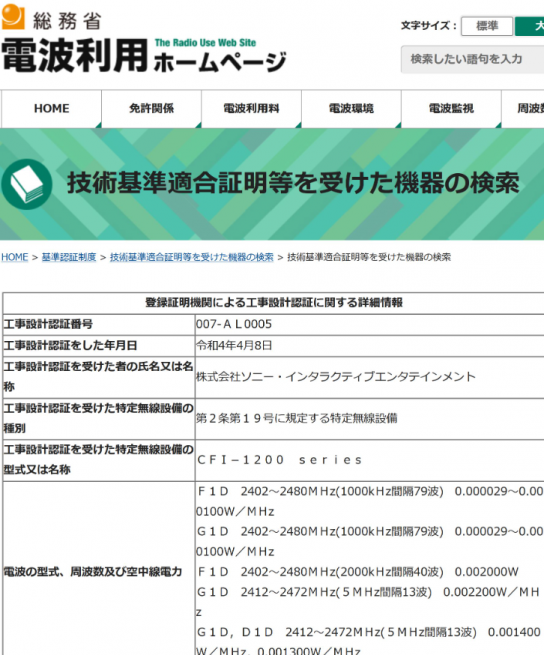544x655 pixels.
Task: Open the 電波監視 navigation tab
Action: point(451,109)
